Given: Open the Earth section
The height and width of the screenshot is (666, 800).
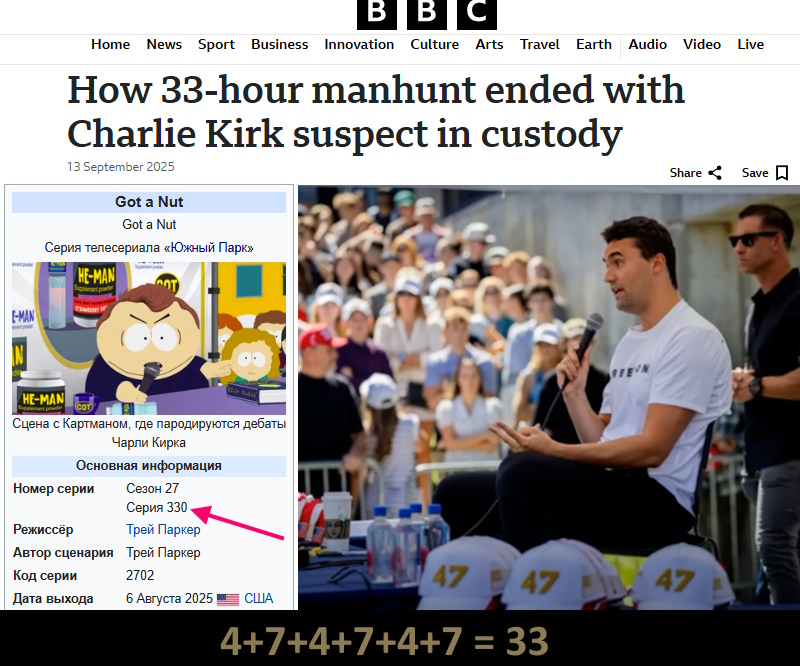Looking at the screenshot, I should [x=594, y=44].
